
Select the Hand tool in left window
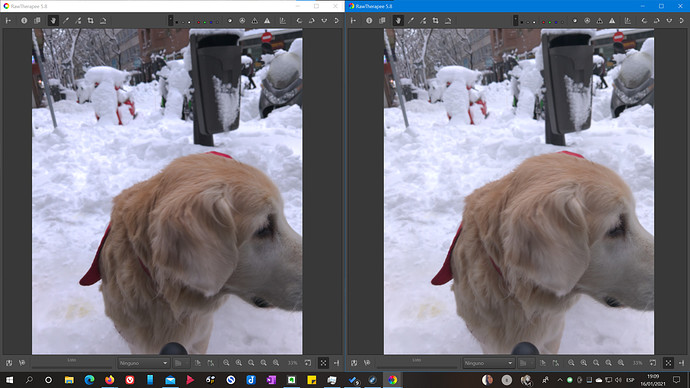click(x=53, y=21)
